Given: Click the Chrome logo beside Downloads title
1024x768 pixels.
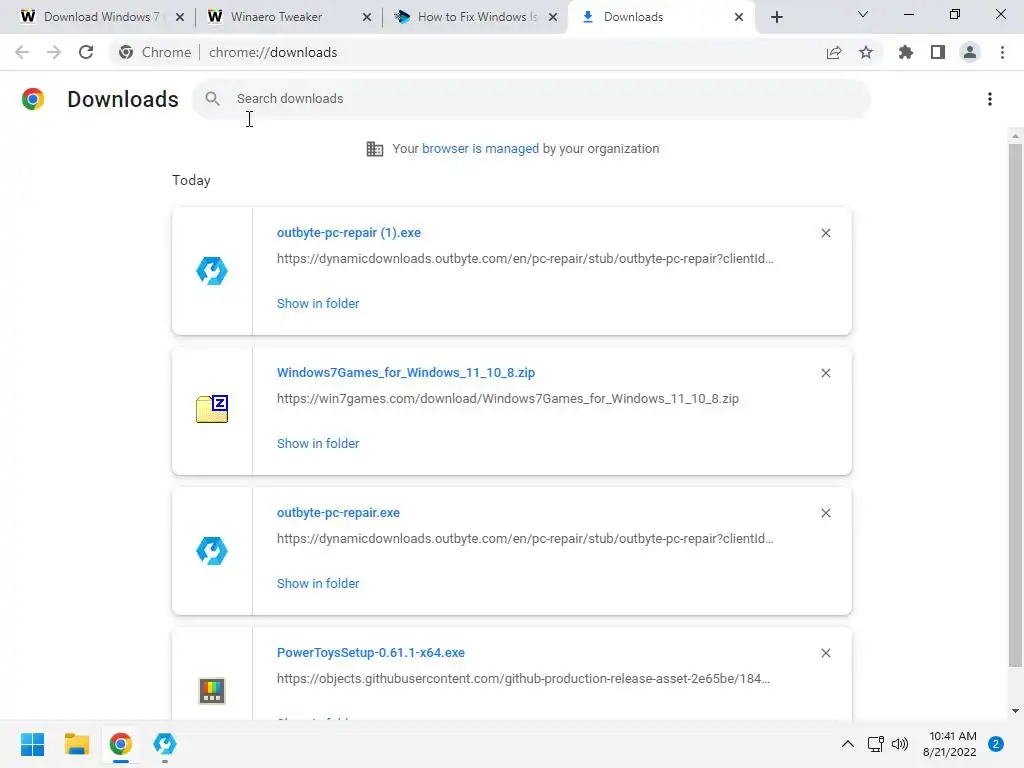Looking at the screenshot, I should click(33, 99).
